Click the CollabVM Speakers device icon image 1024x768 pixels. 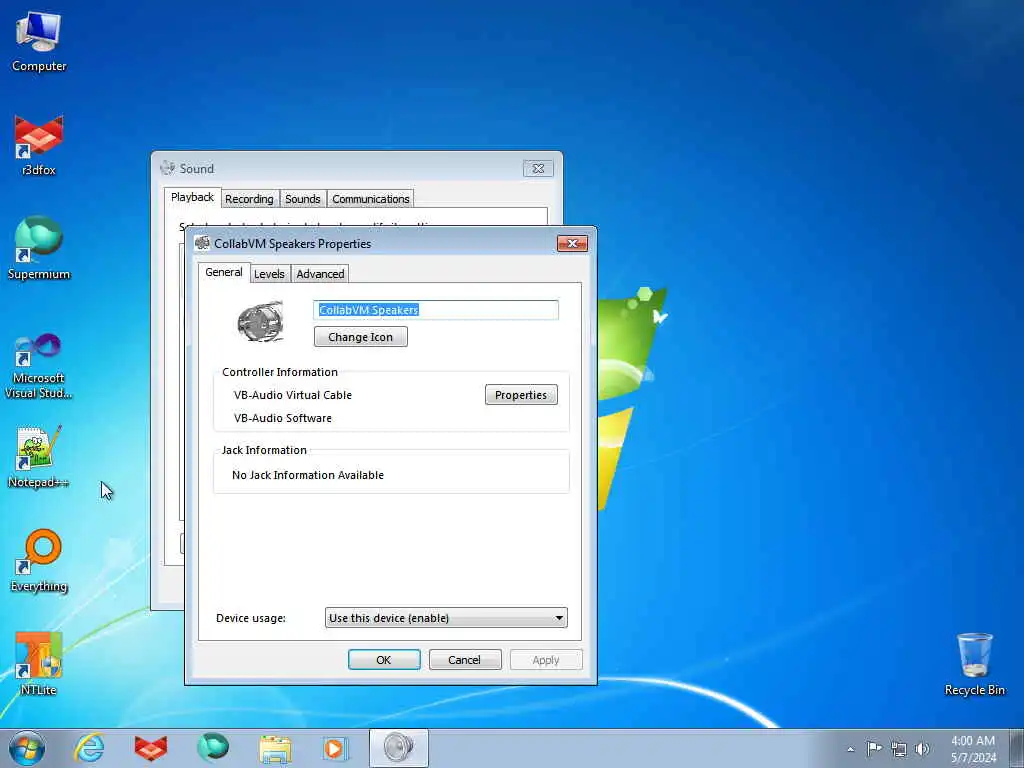pos(261,321)
